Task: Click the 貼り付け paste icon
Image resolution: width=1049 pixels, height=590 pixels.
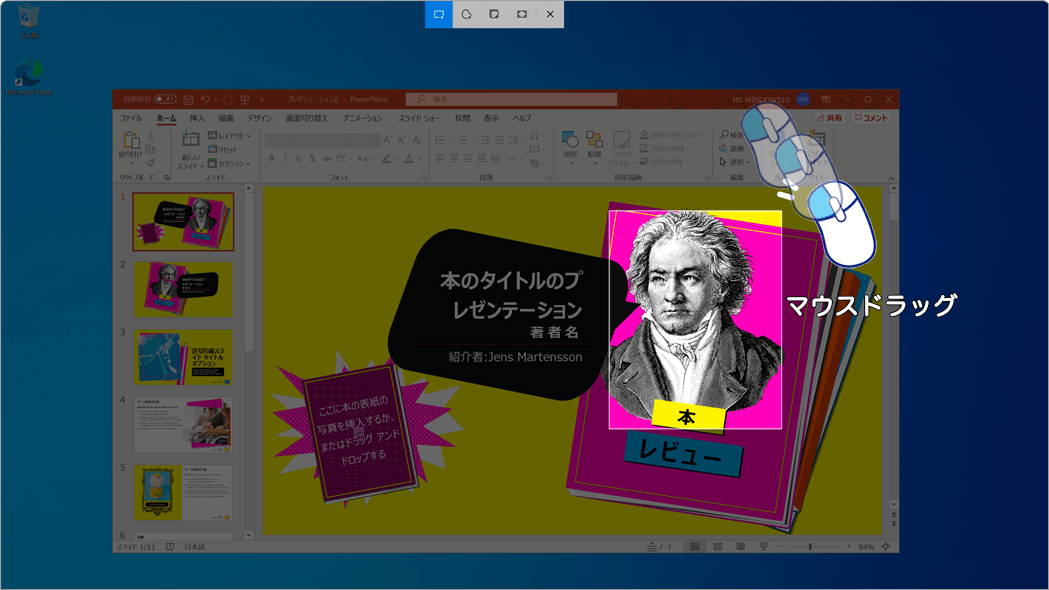Action: tap(131, 140)
